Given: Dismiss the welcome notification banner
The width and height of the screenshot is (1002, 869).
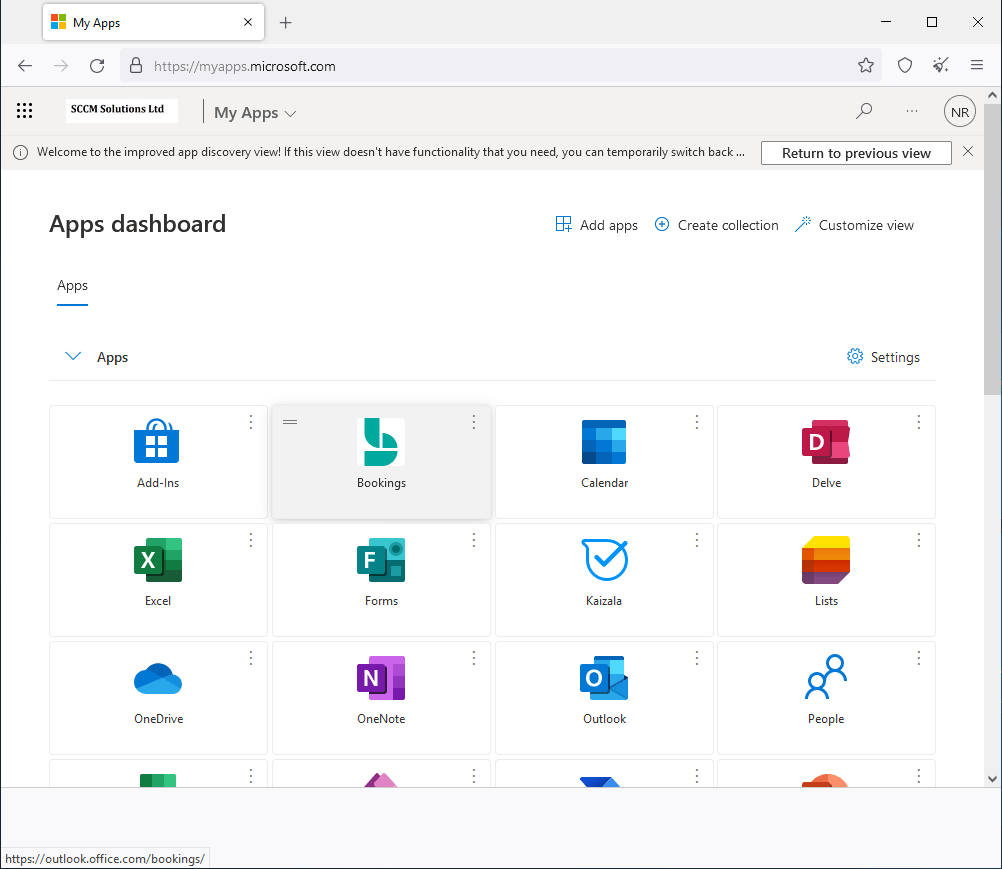Looking at the screenshot, I should (x=967, y=152).
